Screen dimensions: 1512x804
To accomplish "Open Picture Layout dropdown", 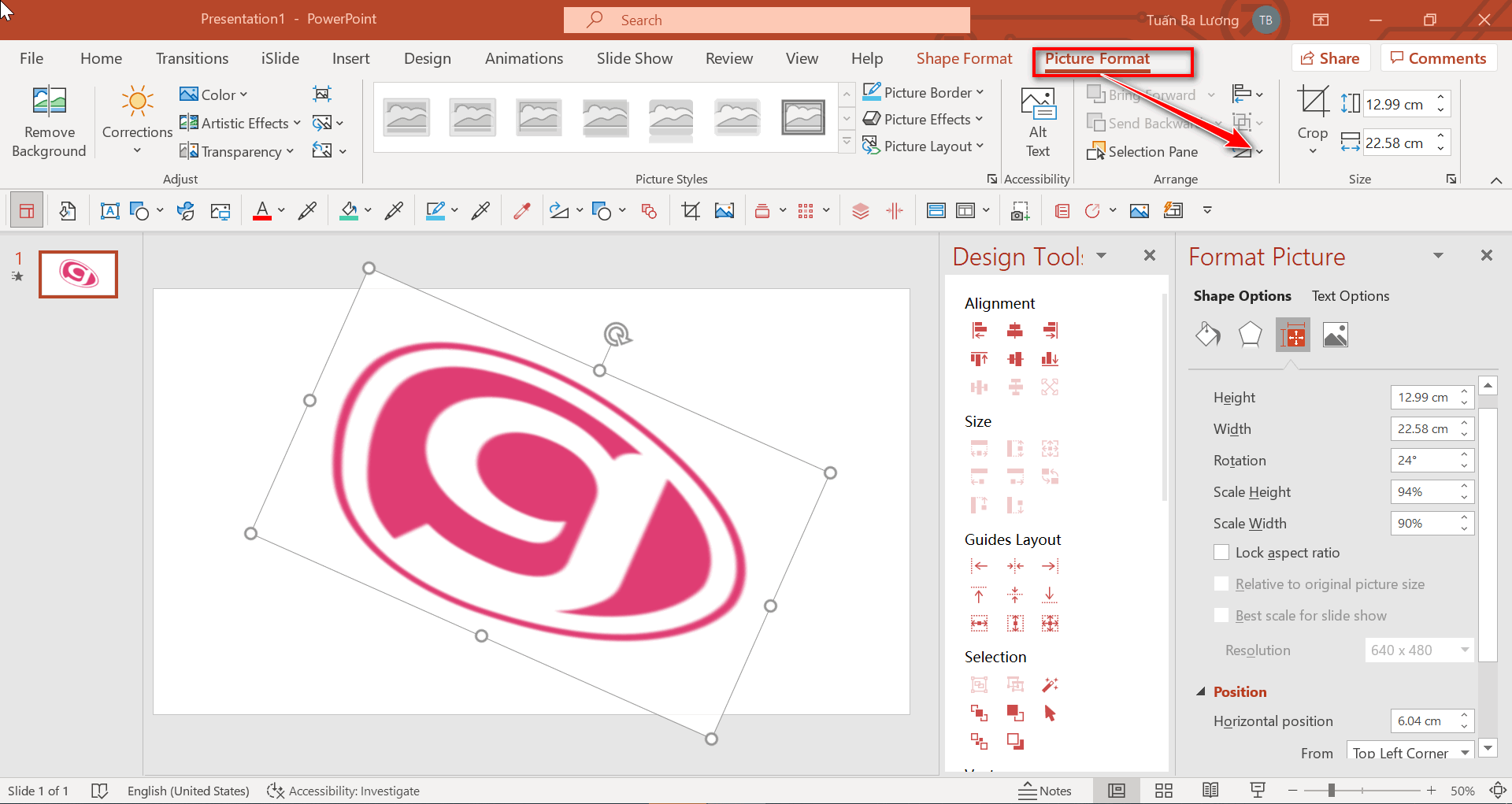I will 924,146.
